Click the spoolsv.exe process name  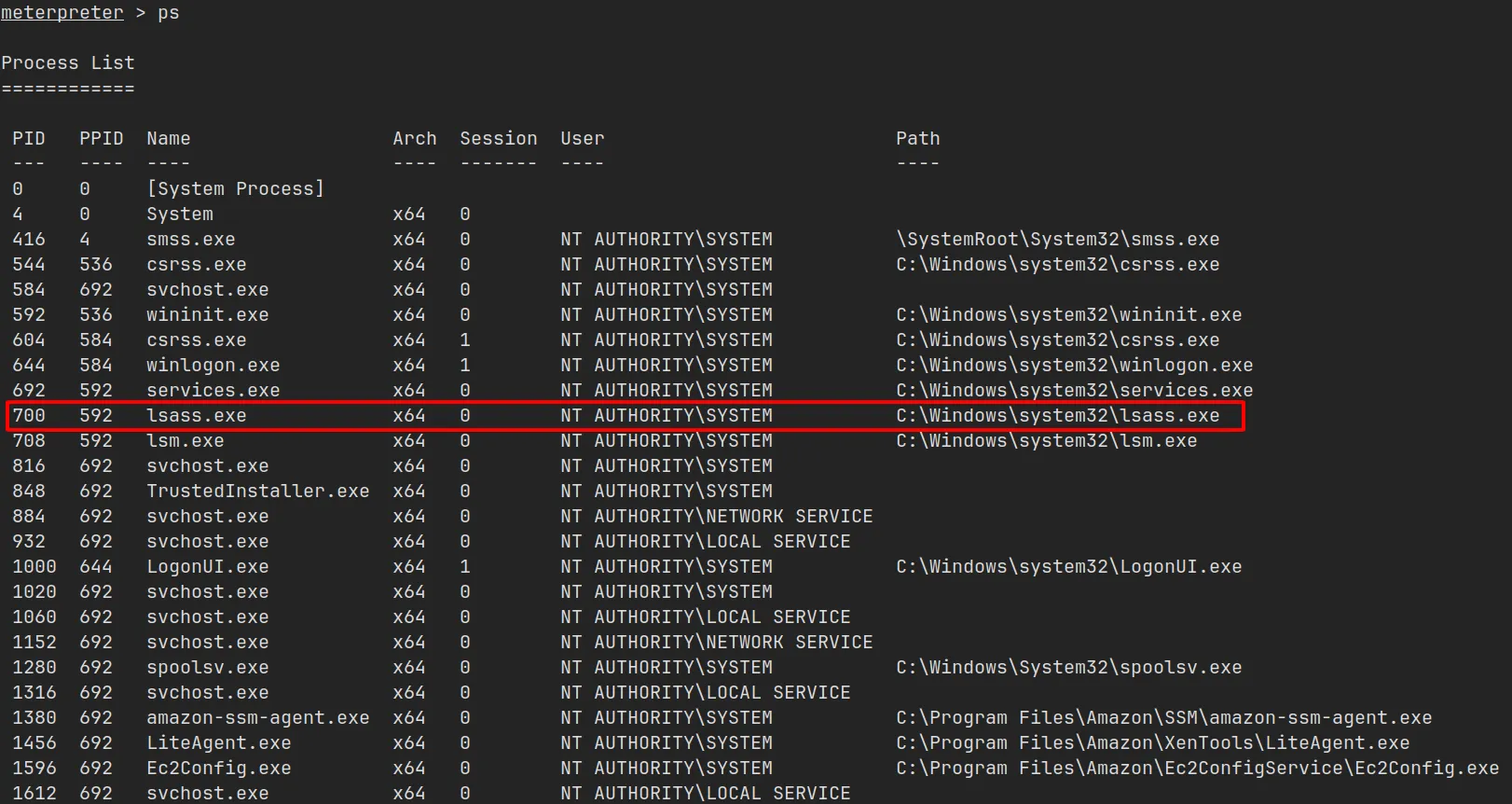(x=207, y=668)
